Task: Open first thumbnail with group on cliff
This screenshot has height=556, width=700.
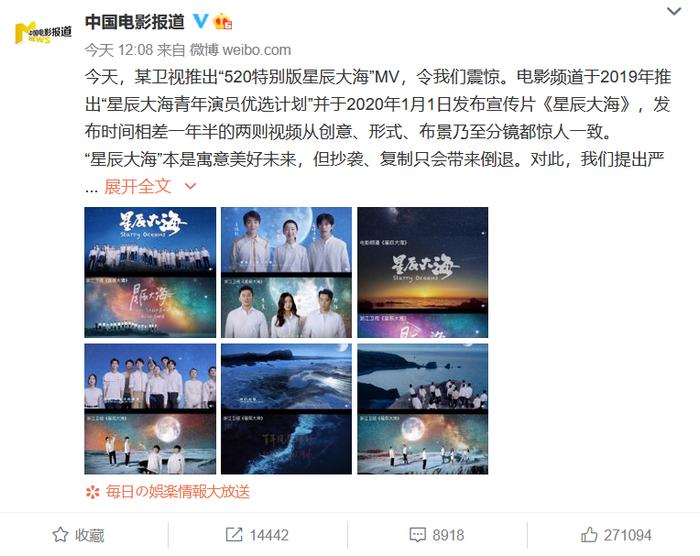Action: pyautogui.click(x=150, y=272)
